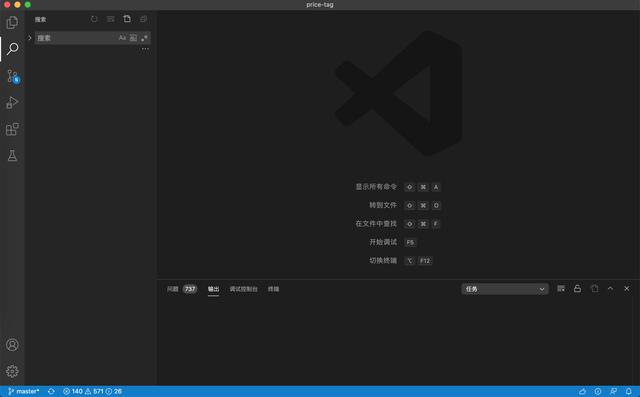Click the 737 problems count badge
Image resolution: width=640 pixels, height=397 pixels.
tap(190, 289)
